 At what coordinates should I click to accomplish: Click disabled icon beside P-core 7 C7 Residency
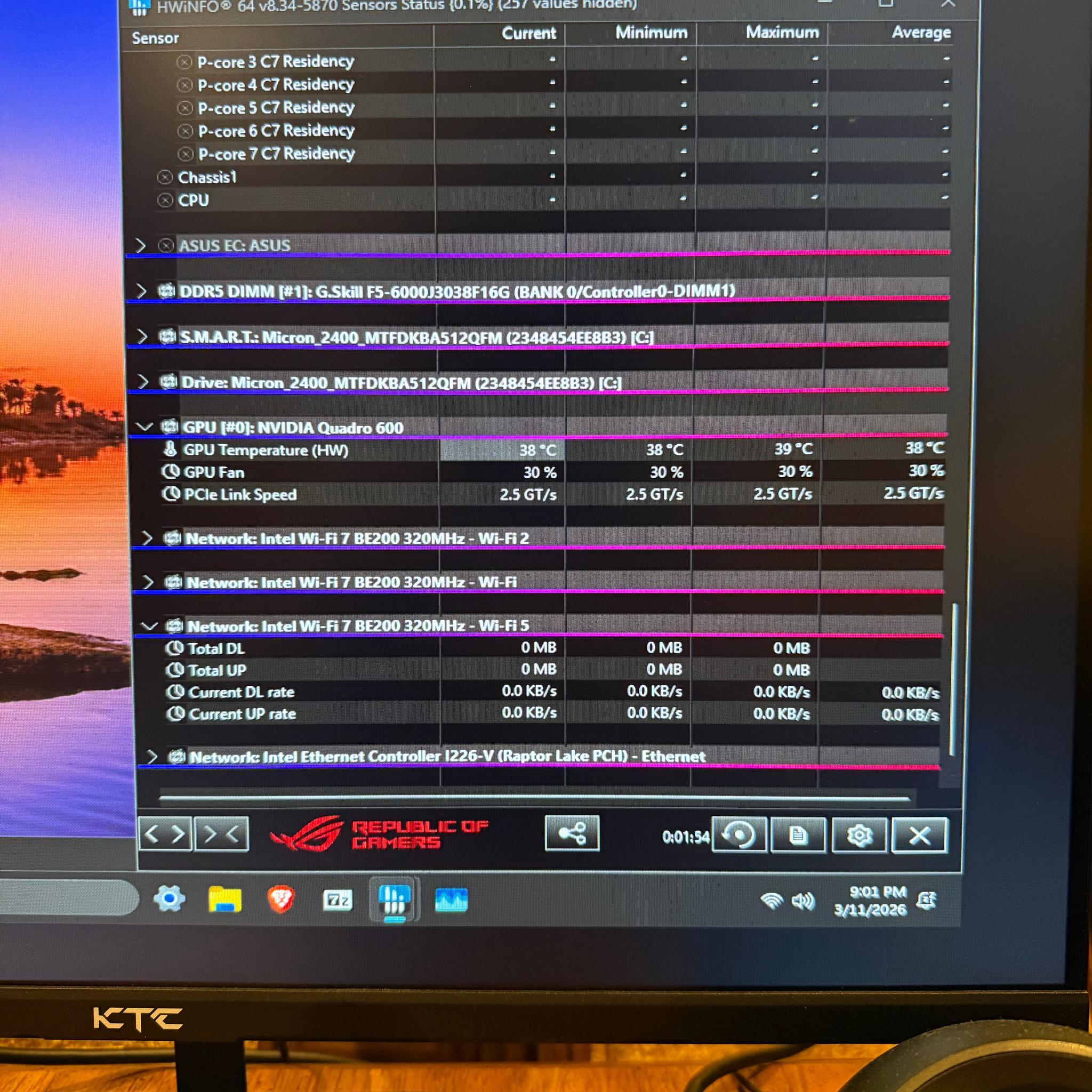point(186,154)
